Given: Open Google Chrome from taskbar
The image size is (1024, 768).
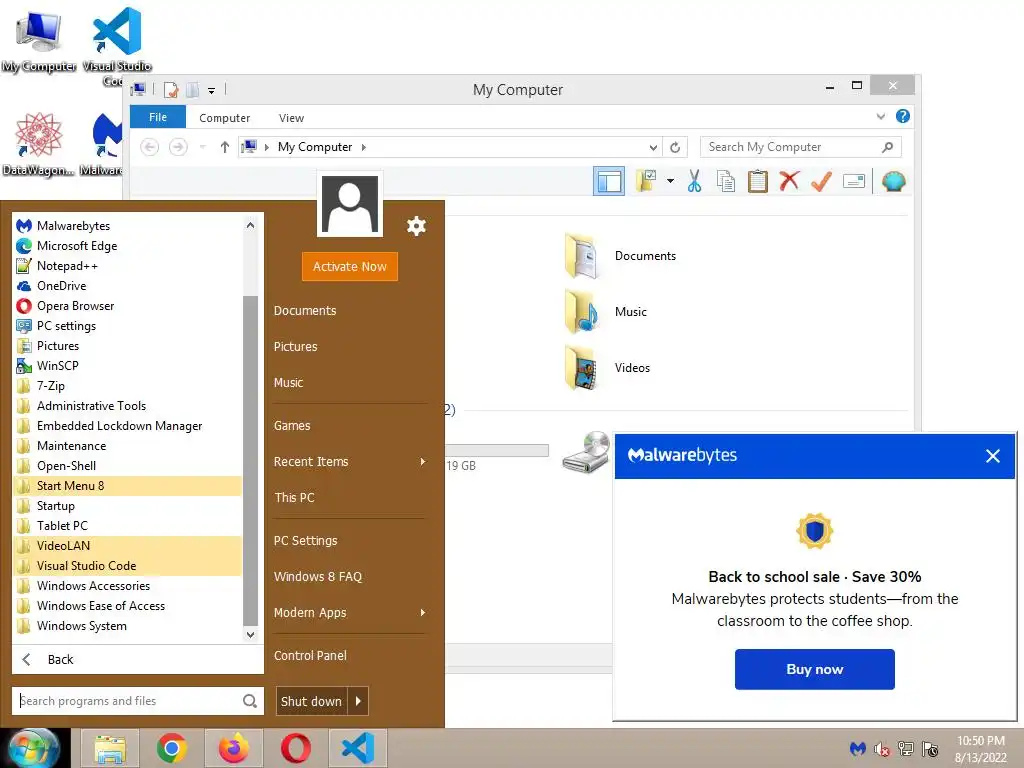Looking at the screenshot, I should tap(172, 748).
